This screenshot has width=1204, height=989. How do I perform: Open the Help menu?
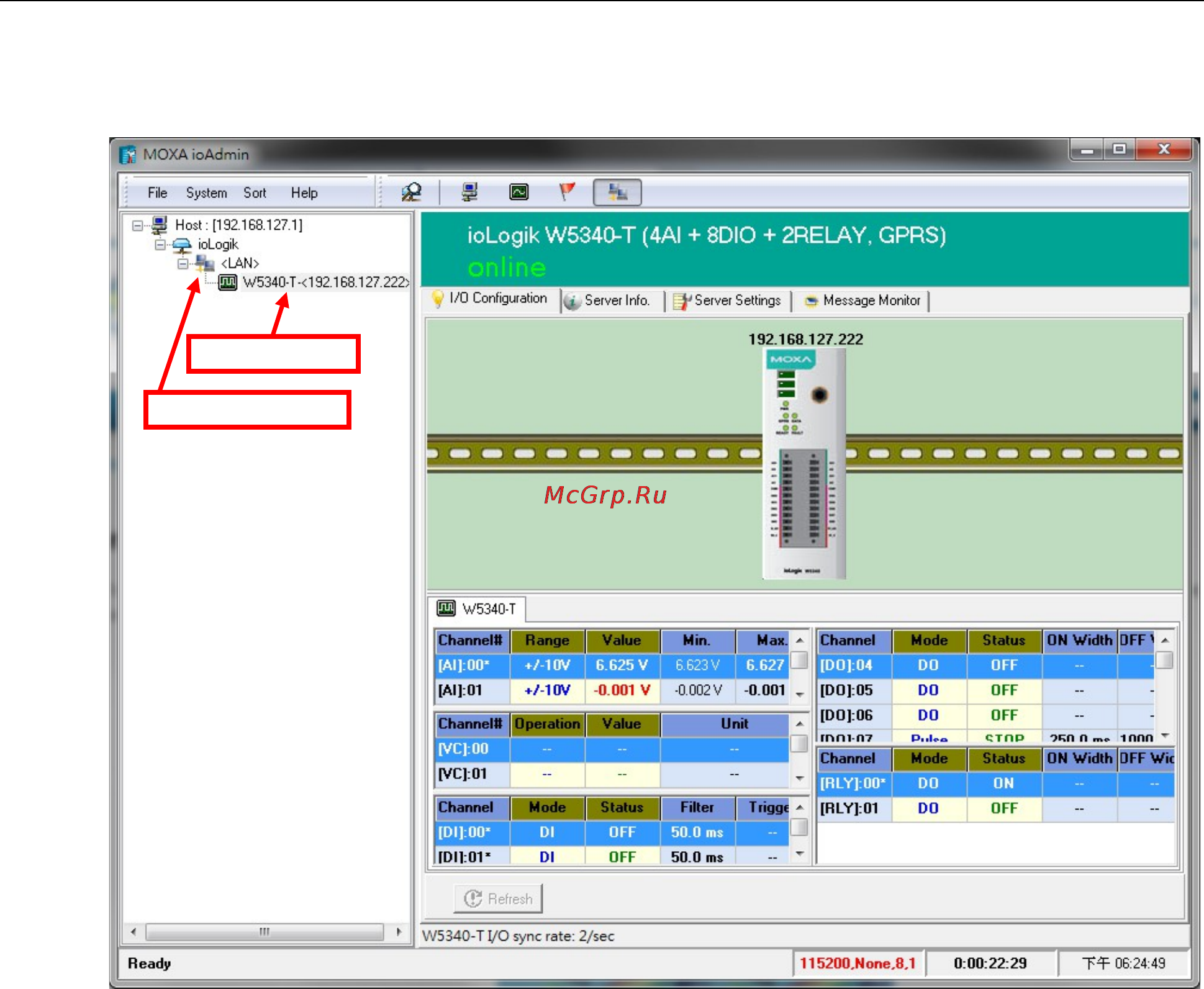pos(304,193)
